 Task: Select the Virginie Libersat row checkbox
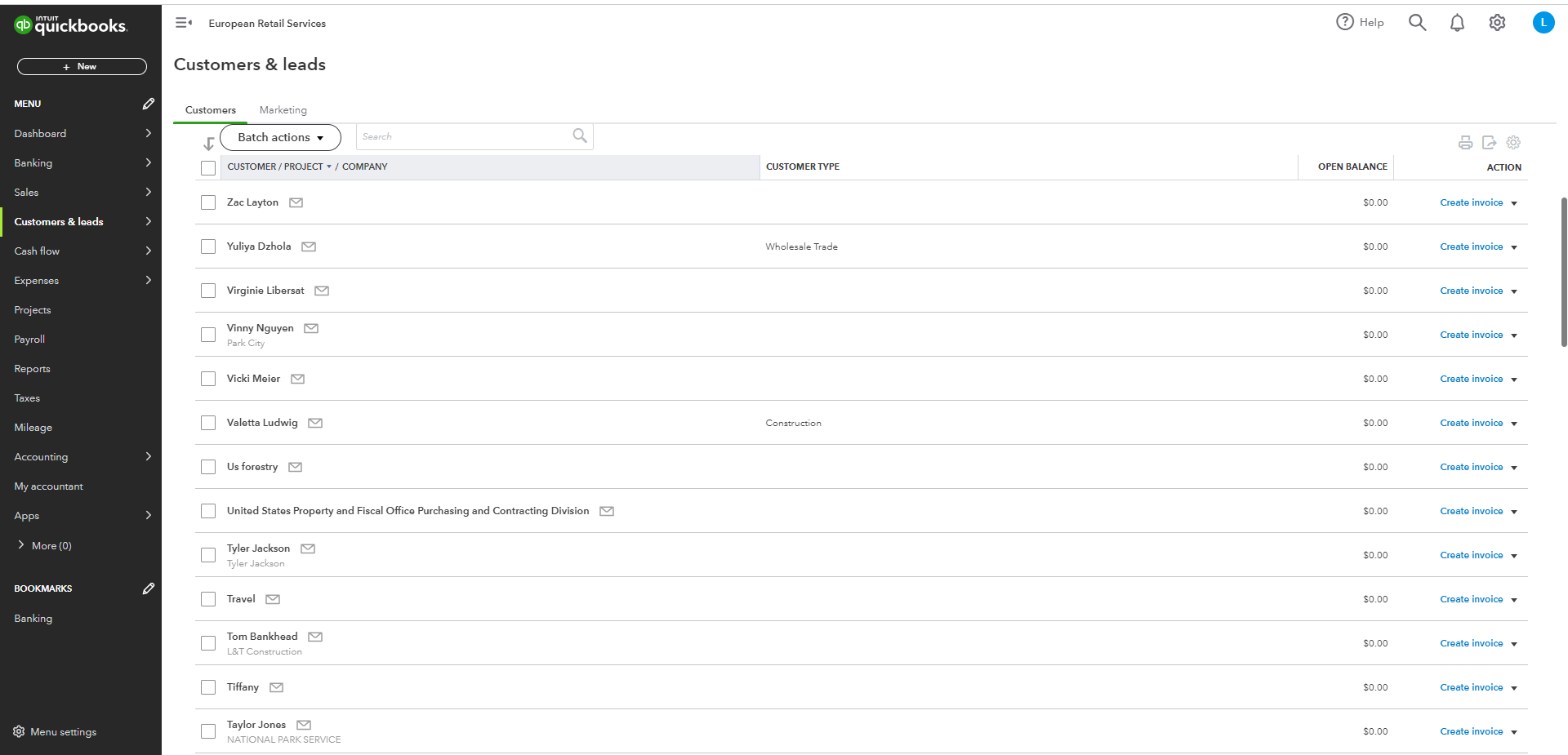[x=208, y=291]
